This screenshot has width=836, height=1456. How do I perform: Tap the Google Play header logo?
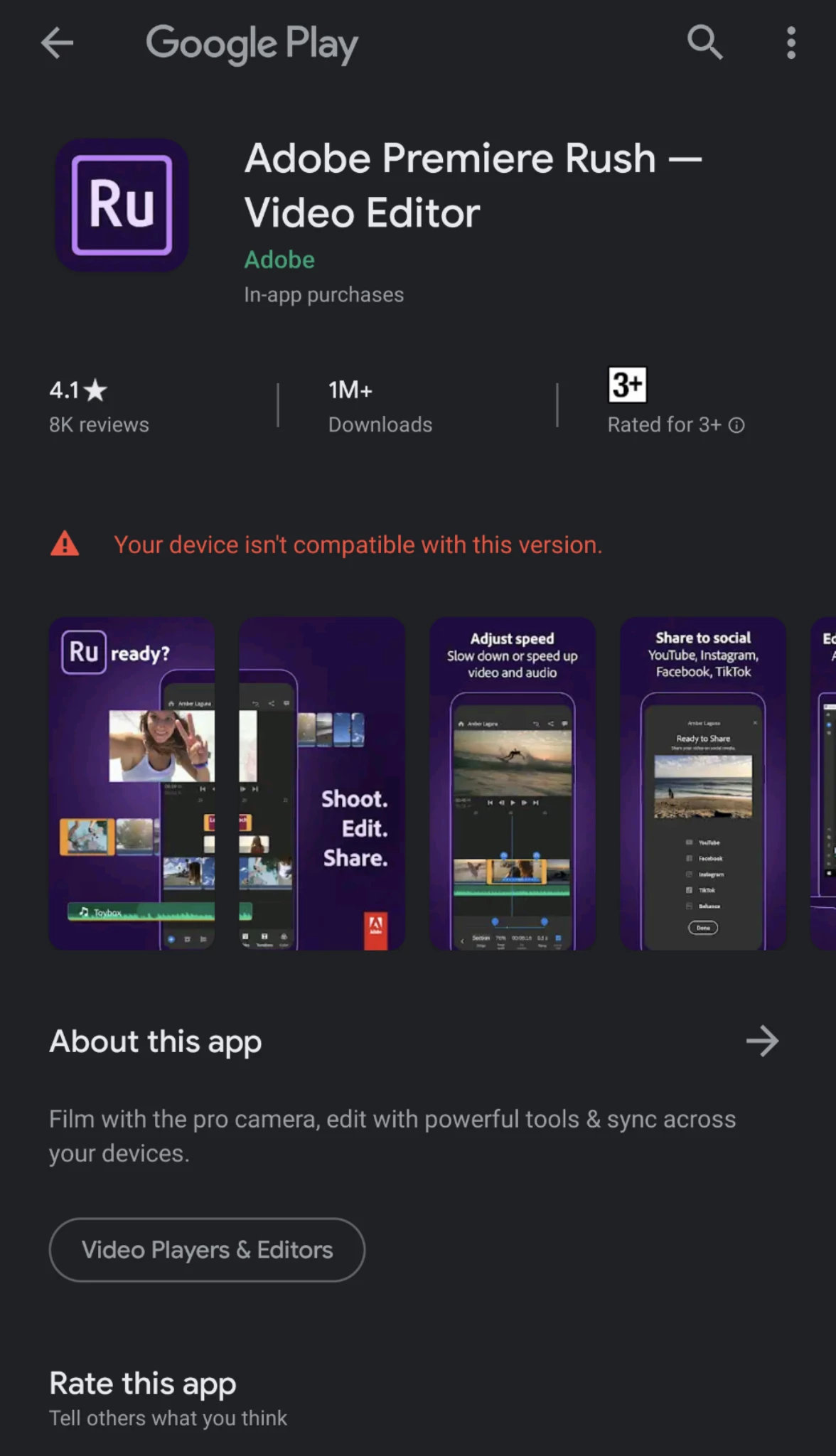pyautogui.click(x=252, y=43)
